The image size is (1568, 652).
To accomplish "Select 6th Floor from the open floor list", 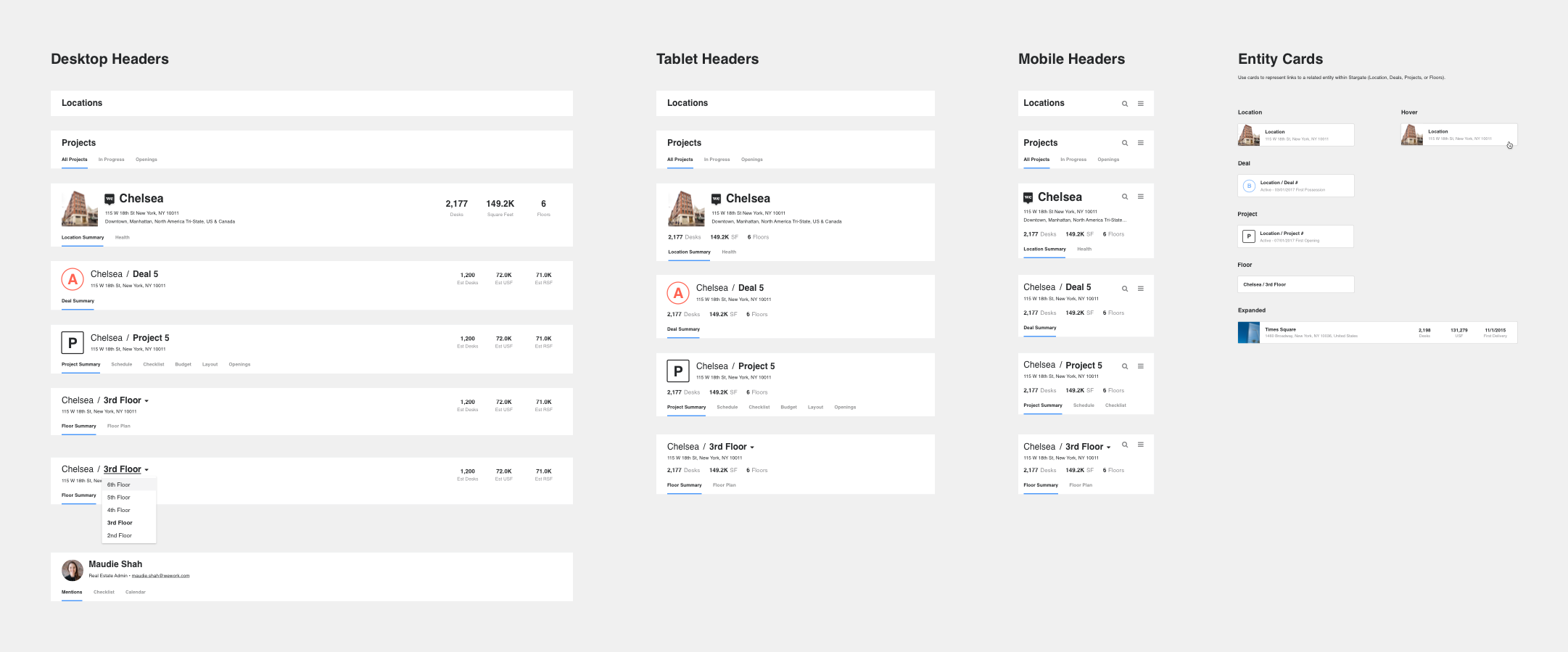I will click(x=129, y=484).
